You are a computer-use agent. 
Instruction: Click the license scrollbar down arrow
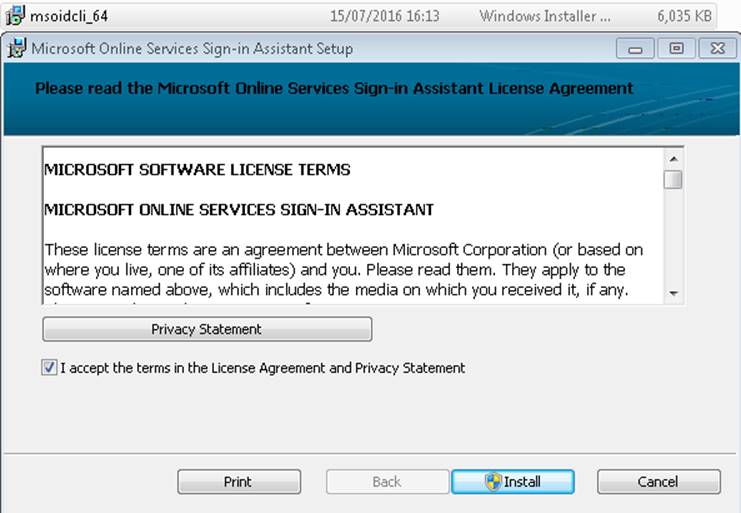[x=673, y=293]
